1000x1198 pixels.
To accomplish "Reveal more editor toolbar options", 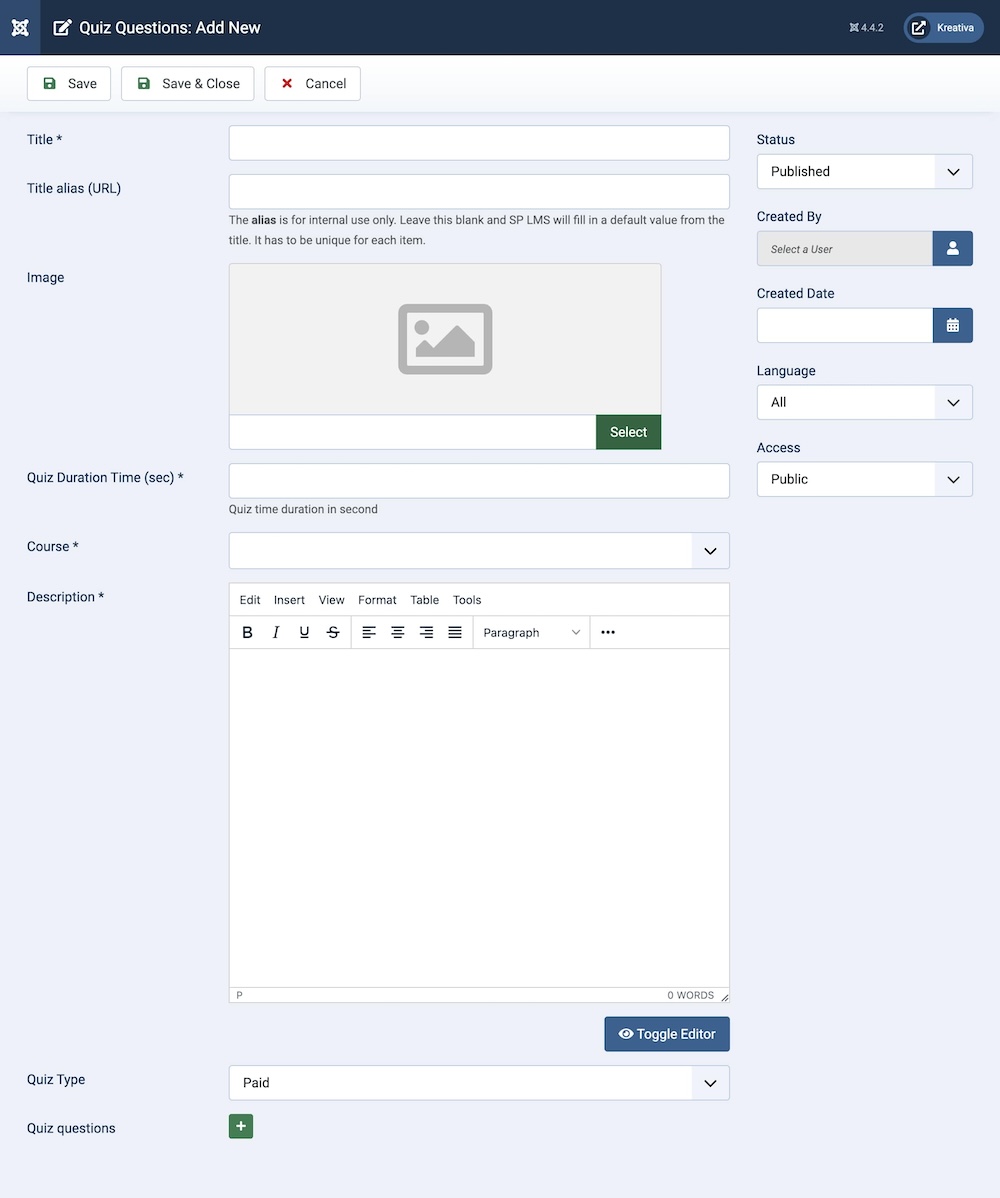I will 608,632.
